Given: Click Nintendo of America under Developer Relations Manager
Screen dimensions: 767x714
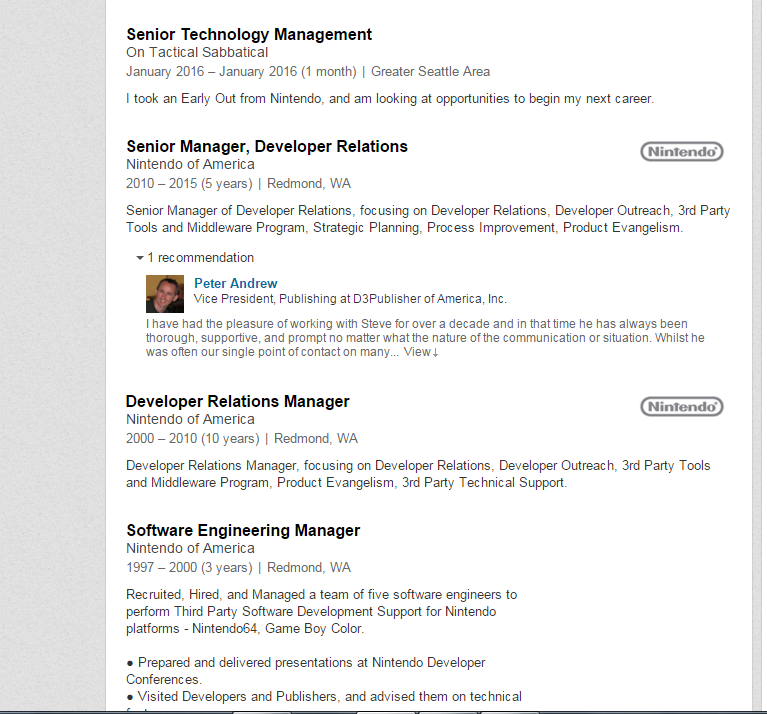Looking at the screenshot, I should click(x=190, y=420).
